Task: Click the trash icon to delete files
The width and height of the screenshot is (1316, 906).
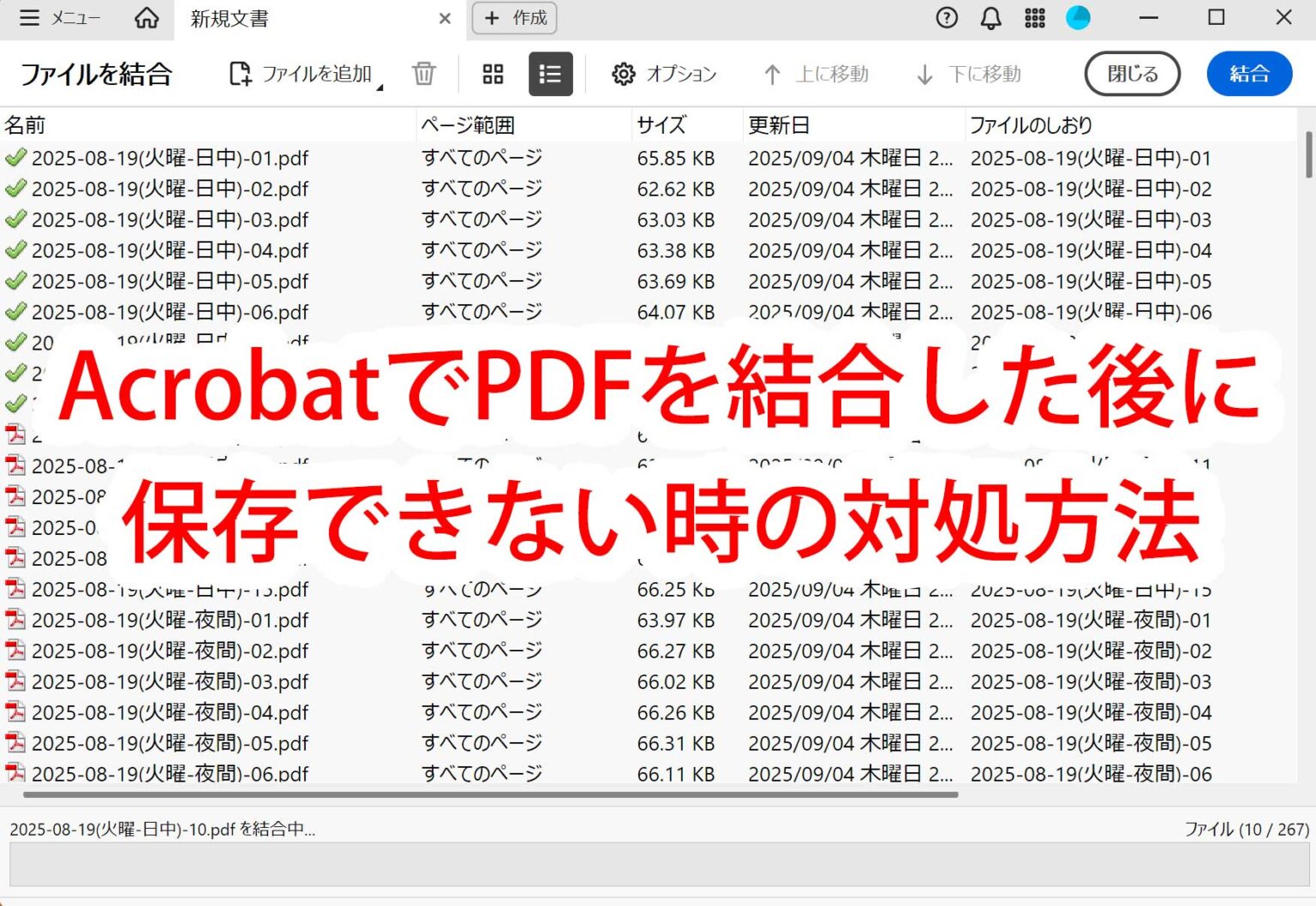Action: (423, 74)
